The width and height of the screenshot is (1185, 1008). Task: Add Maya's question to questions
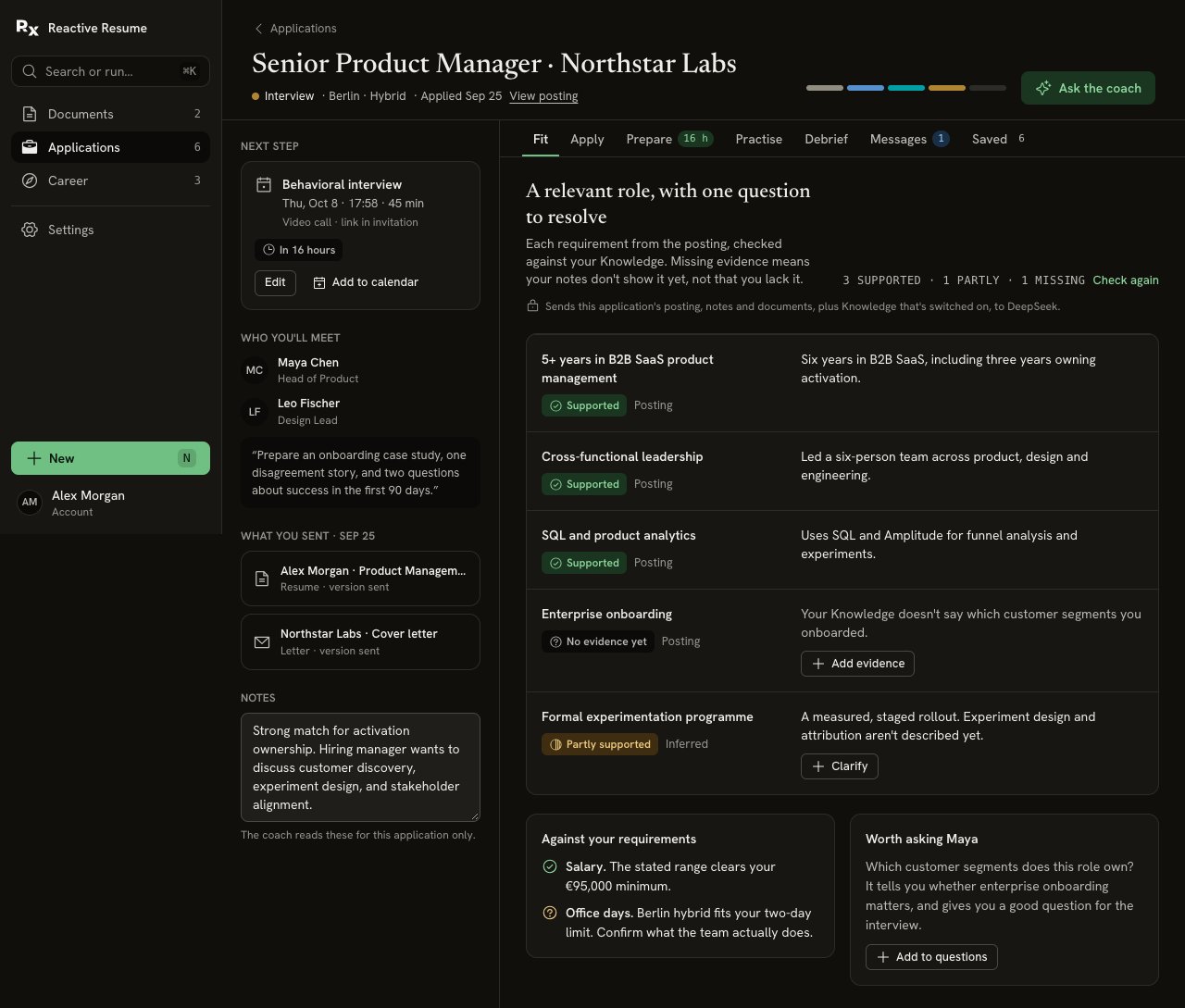click(931, 957)
